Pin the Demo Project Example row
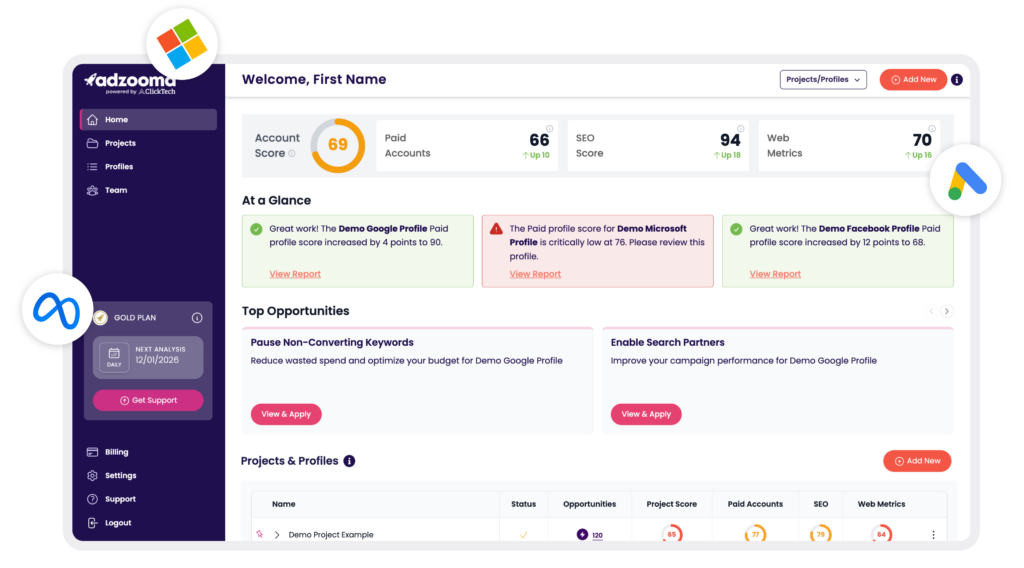 tap(258, 535)
